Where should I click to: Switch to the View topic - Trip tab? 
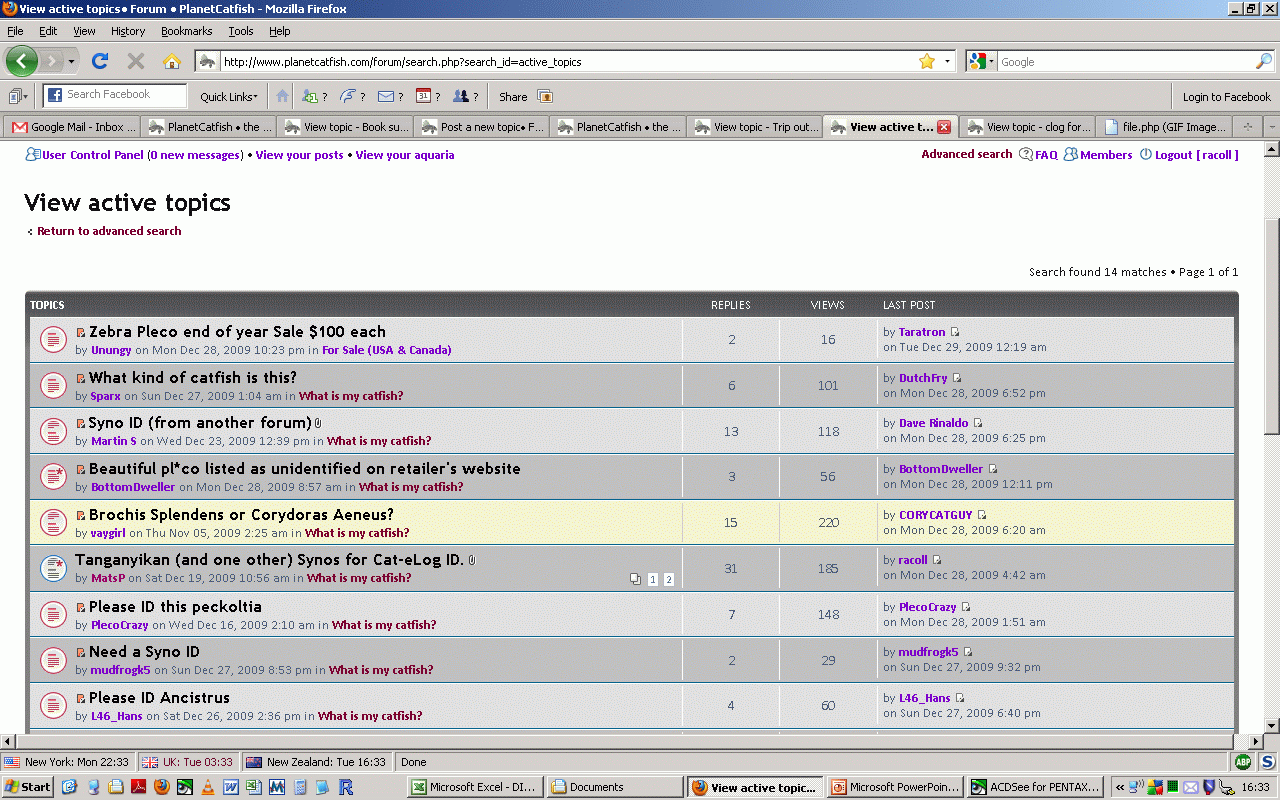pyautogui.click(x=754, y=127)
